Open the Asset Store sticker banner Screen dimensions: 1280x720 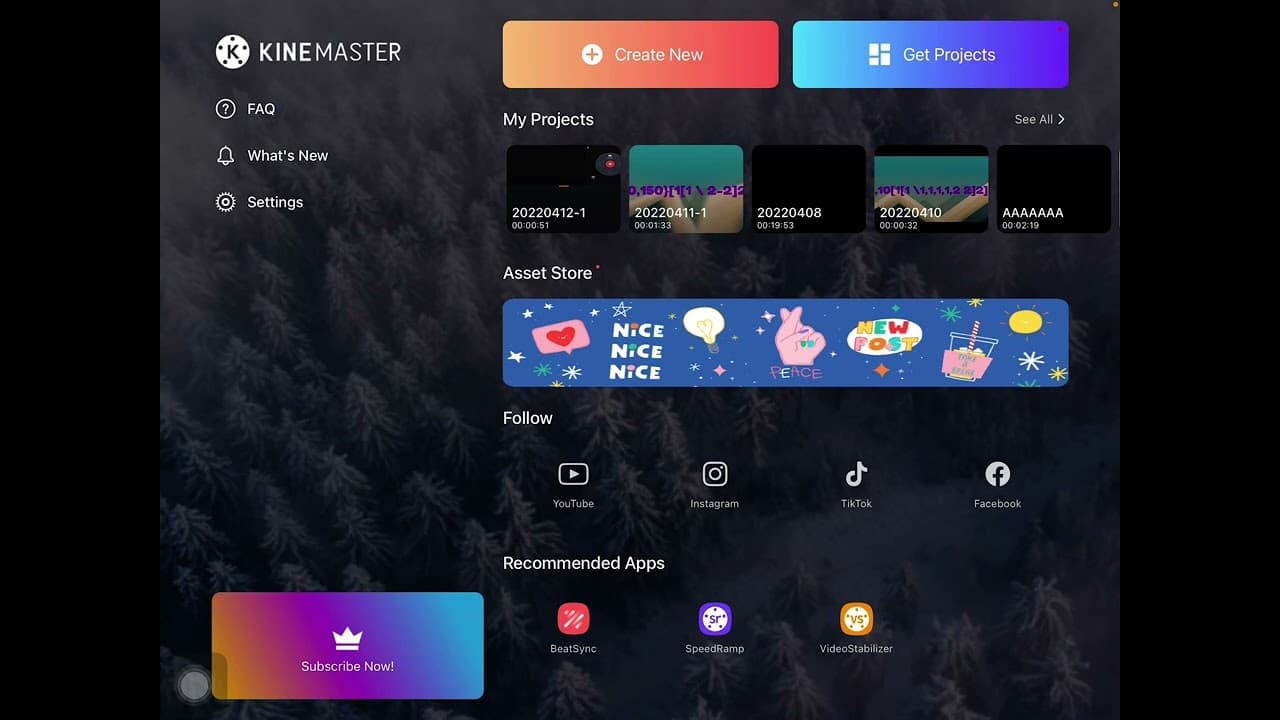[x=786, y=343]
